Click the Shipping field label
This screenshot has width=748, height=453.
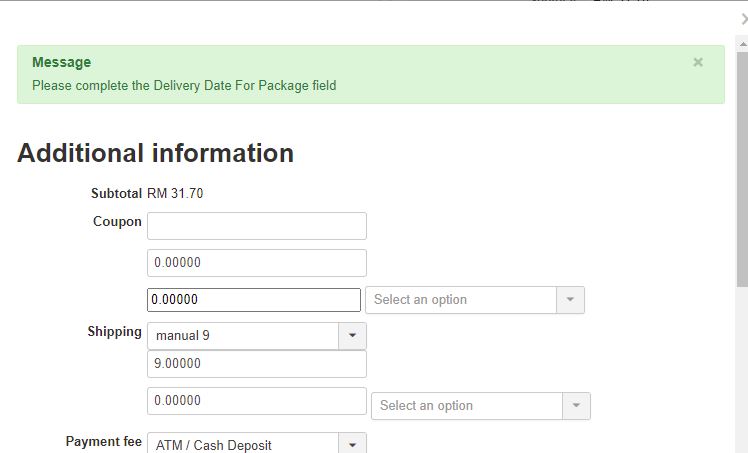tap(114, 332)
